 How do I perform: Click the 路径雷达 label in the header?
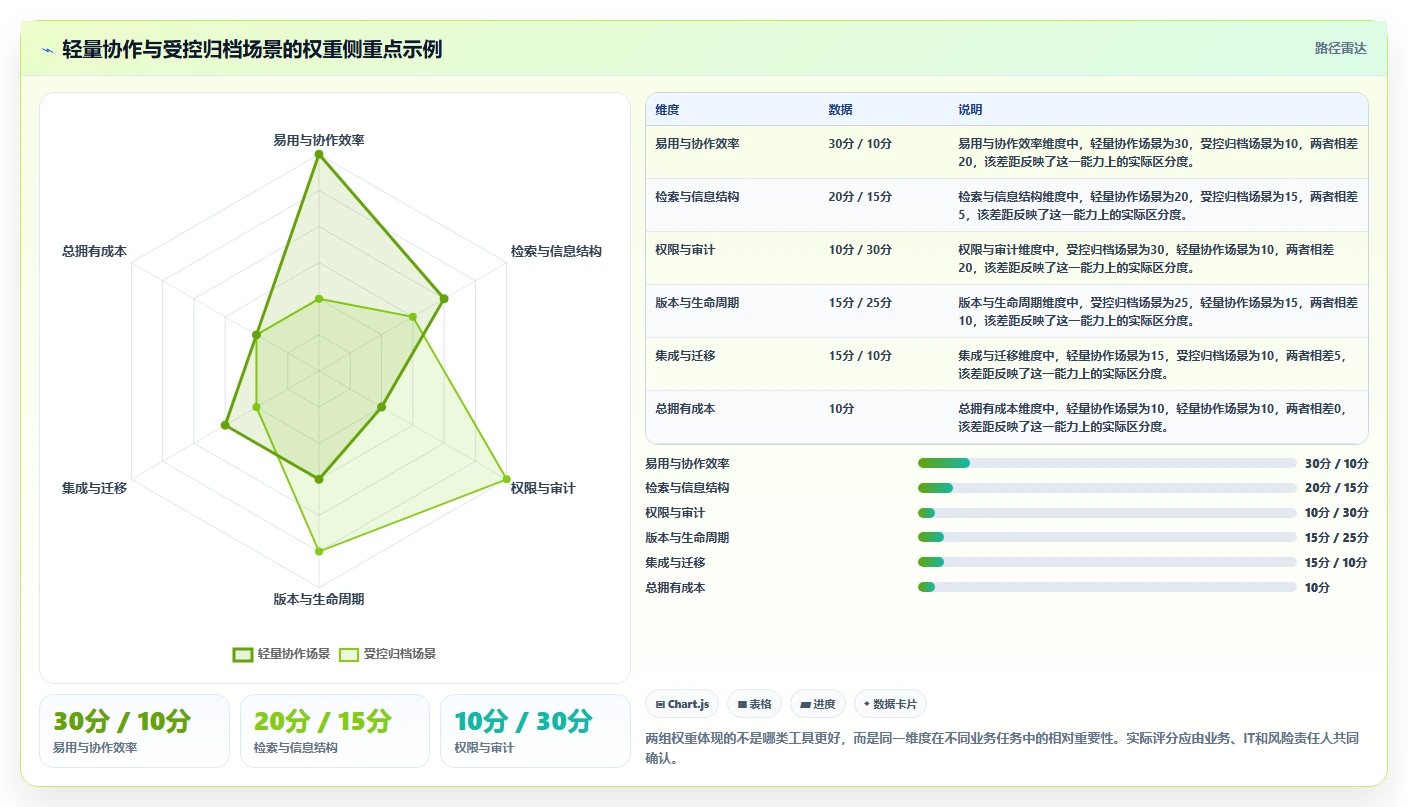click(1340, 48)
